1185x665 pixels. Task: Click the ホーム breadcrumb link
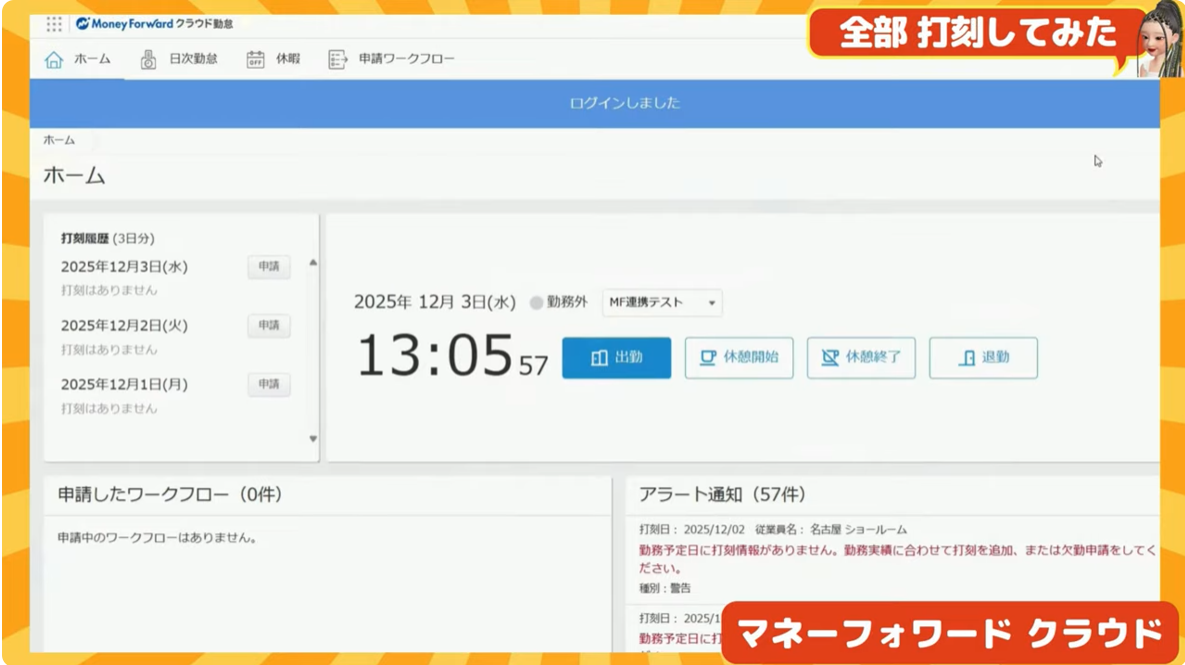tap(59, 141)
